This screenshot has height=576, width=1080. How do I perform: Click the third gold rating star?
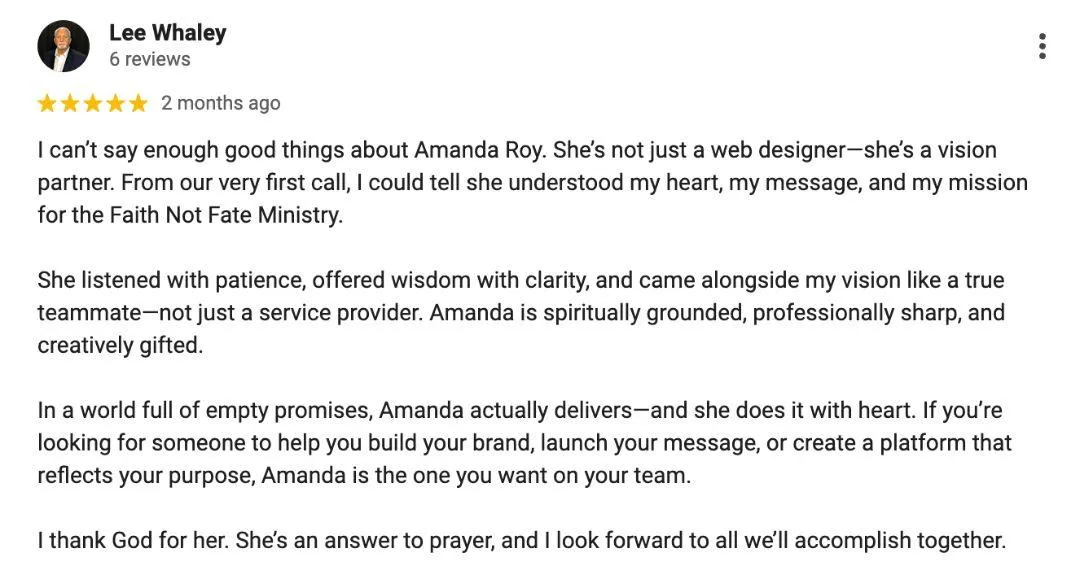click(x=92, y=103)
